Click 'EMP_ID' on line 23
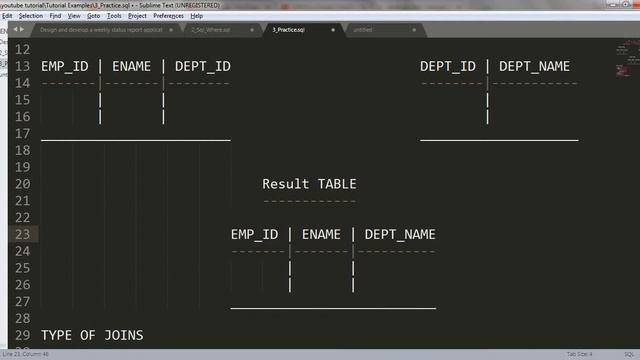 254,235
